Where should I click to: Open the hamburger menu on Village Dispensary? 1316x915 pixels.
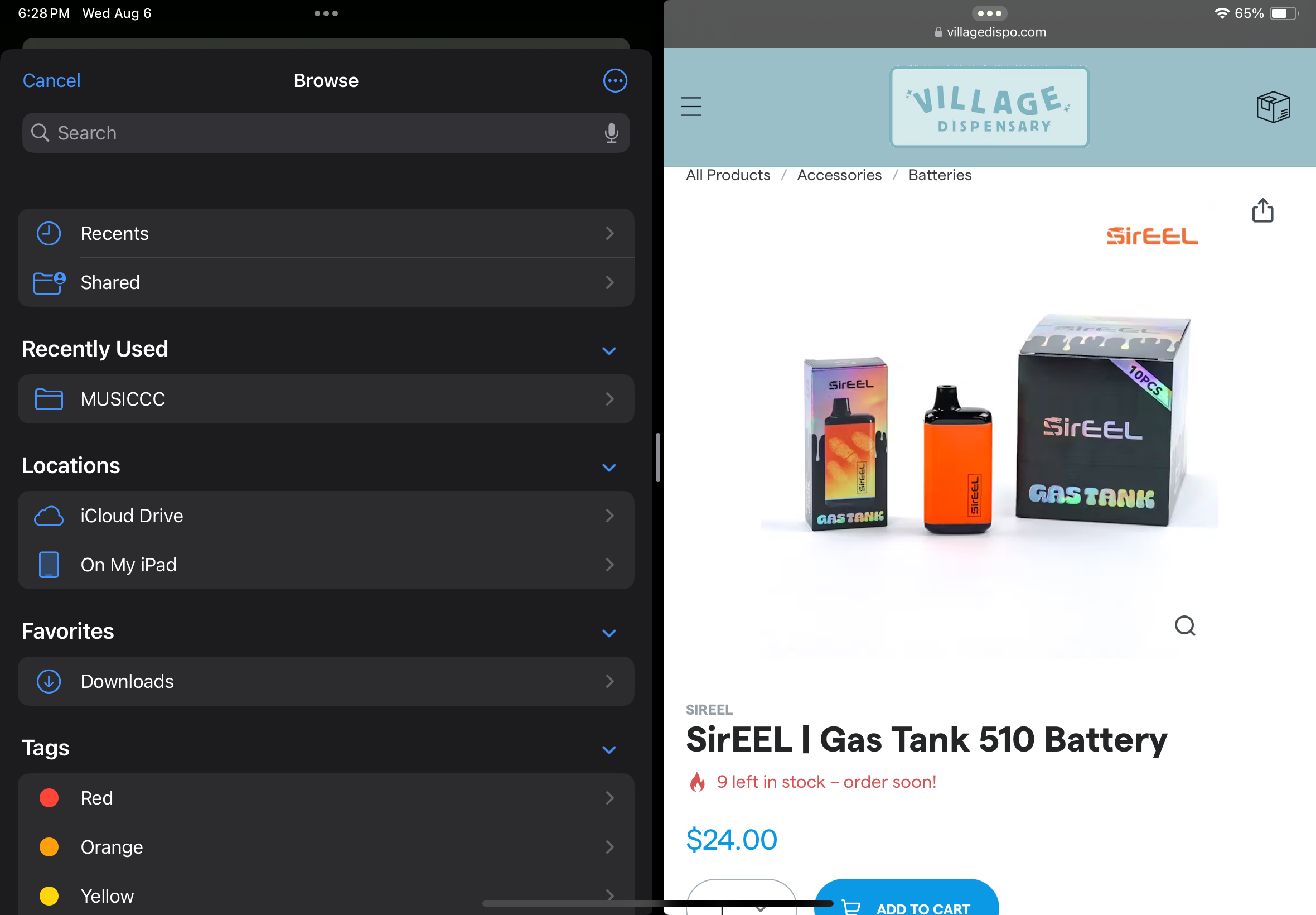tap(691, 107)
